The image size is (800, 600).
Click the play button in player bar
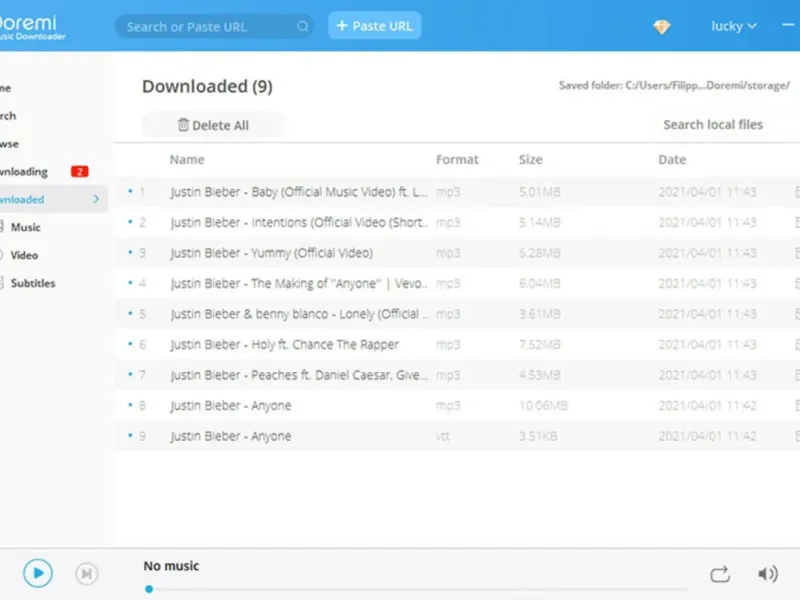tap(38, 573)
